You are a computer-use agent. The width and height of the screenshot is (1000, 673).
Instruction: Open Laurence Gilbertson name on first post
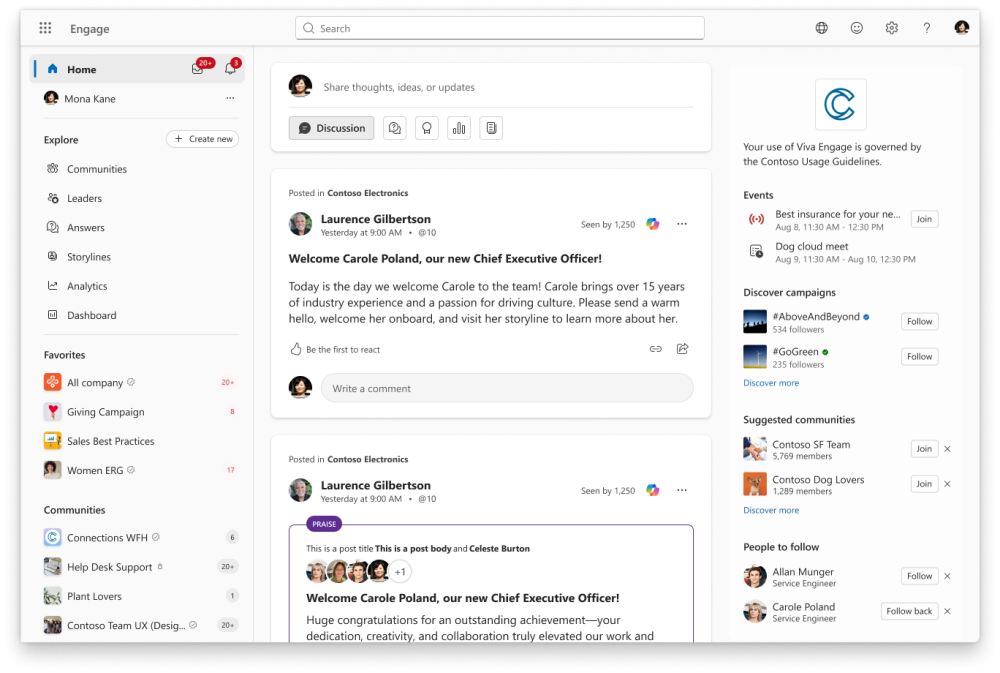[x=376, y=219]
